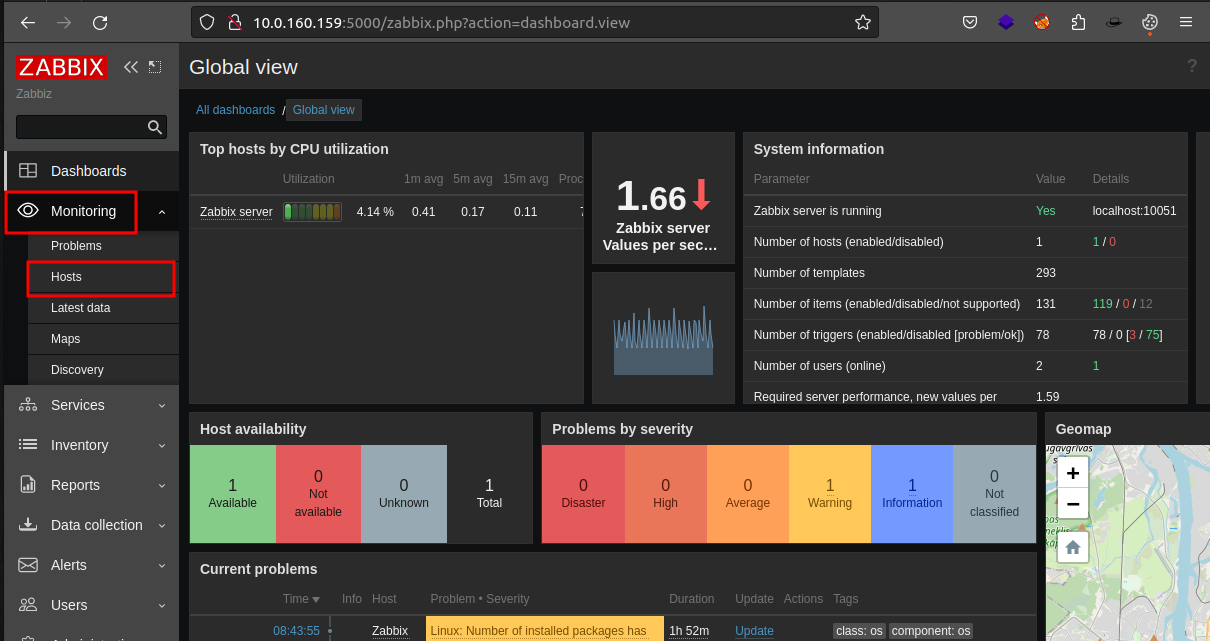Viewport: 1210px width, 641px height.
Task: Collapse the Monitoring menu chevron
Action: pos(162,211)
